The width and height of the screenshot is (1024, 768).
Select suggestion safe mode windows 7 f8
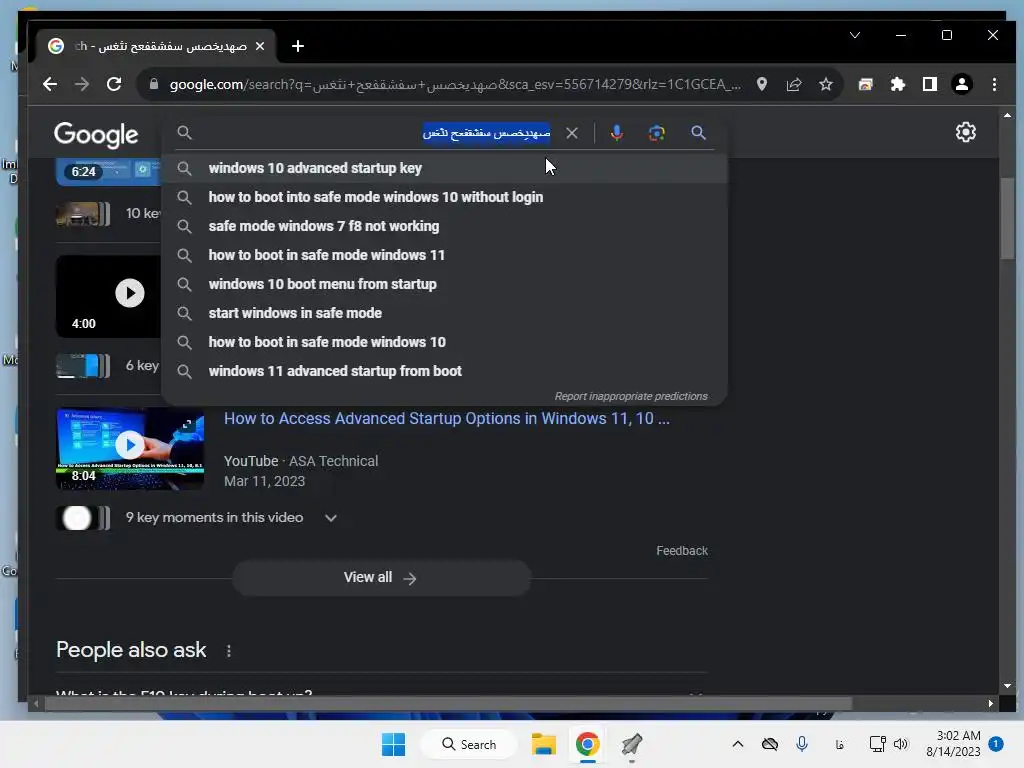click(445, 226)
